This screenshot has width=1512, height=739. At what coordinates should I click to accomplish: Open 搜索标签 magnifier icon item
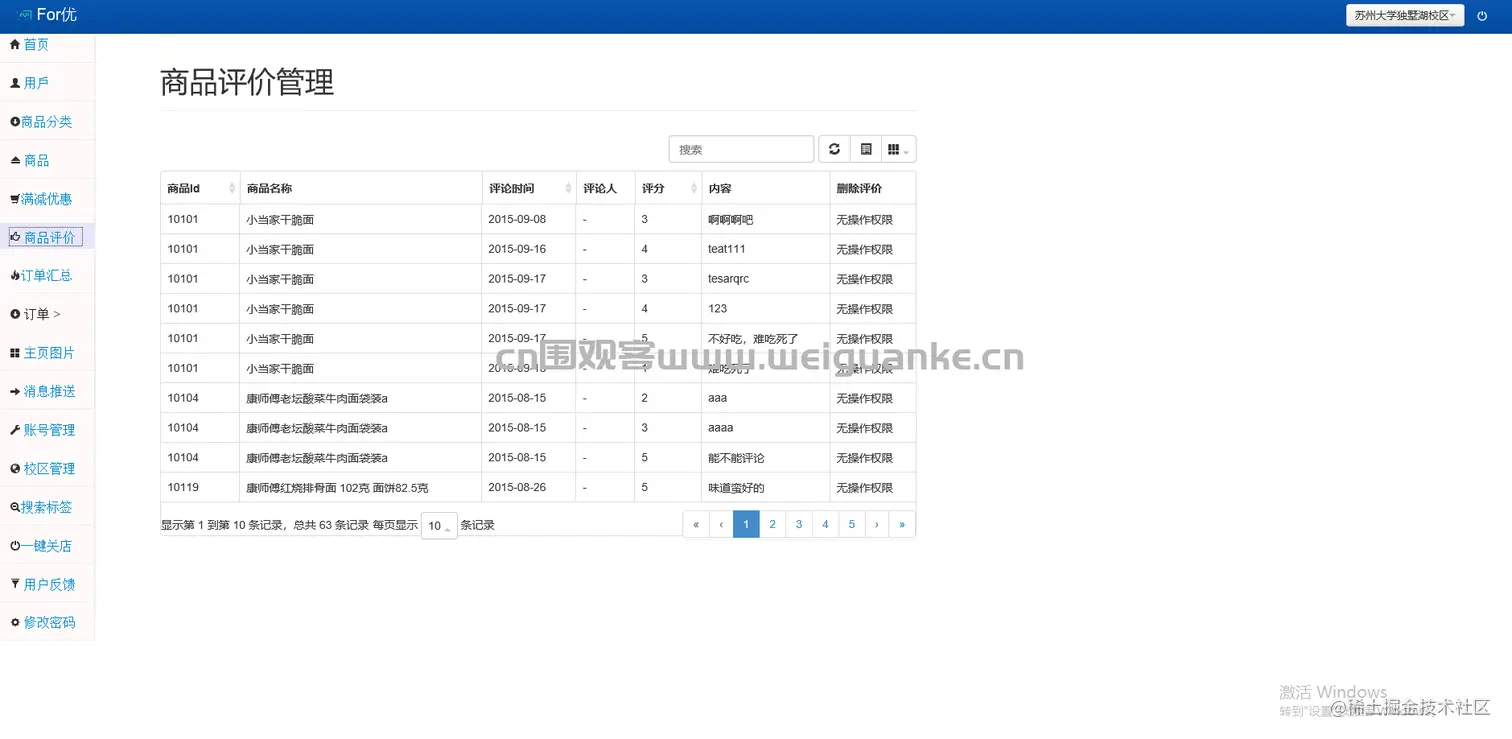tap(41, 507)
